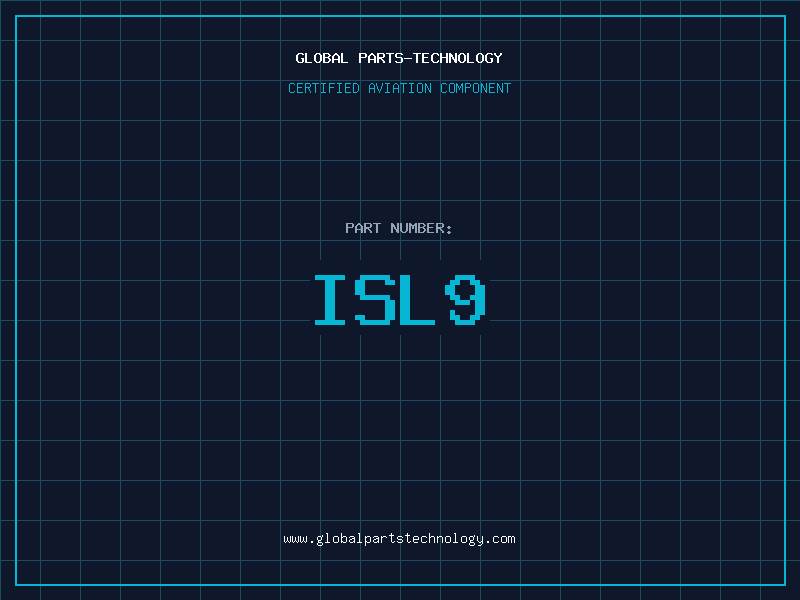Open the www.globalpartstechnology.com website link
The width and height of the screenshot is (800, 600).
coord(399,539)
